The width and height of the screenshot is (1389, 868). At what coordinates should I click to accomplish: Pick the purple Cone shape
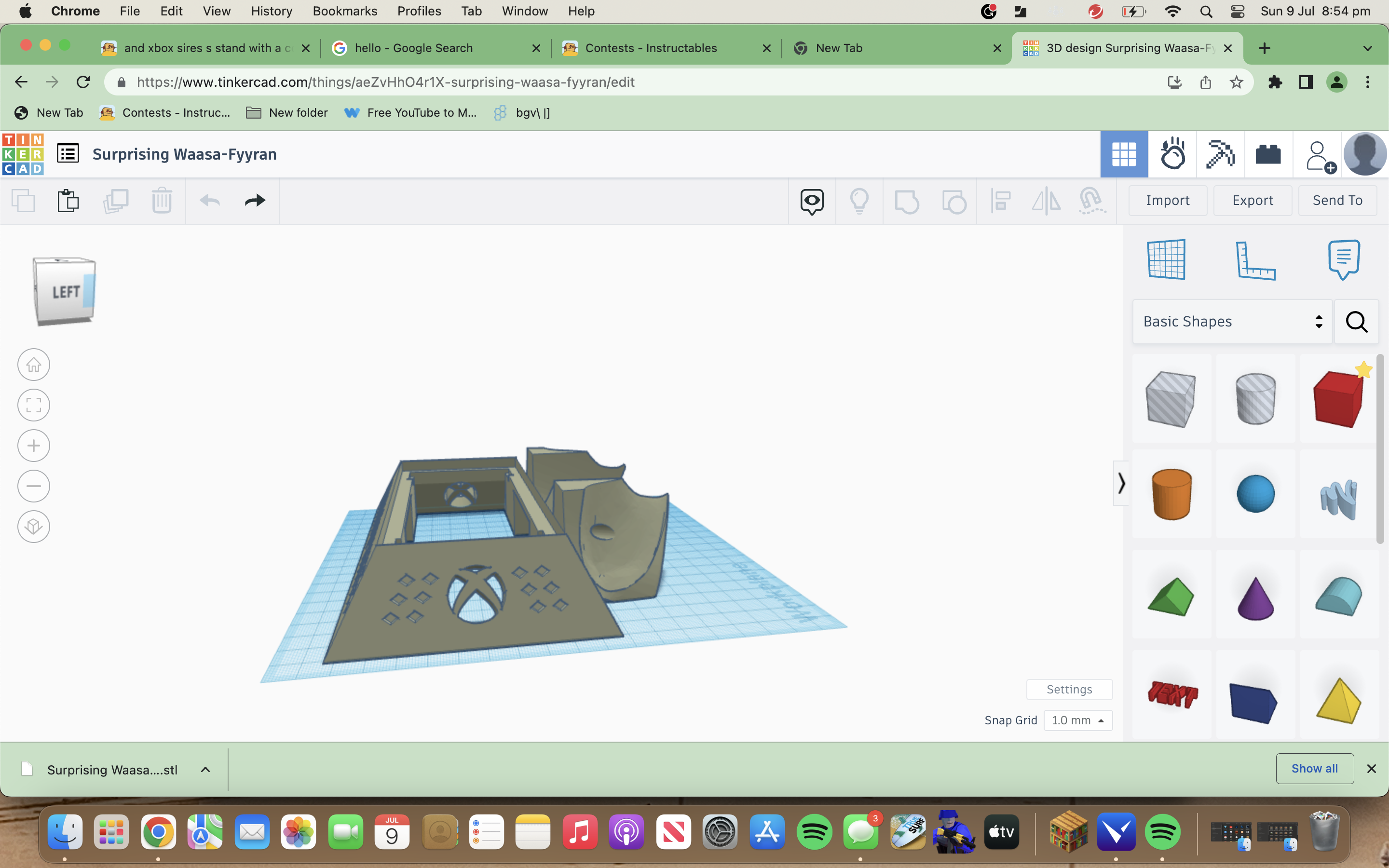pos(1255,597)
